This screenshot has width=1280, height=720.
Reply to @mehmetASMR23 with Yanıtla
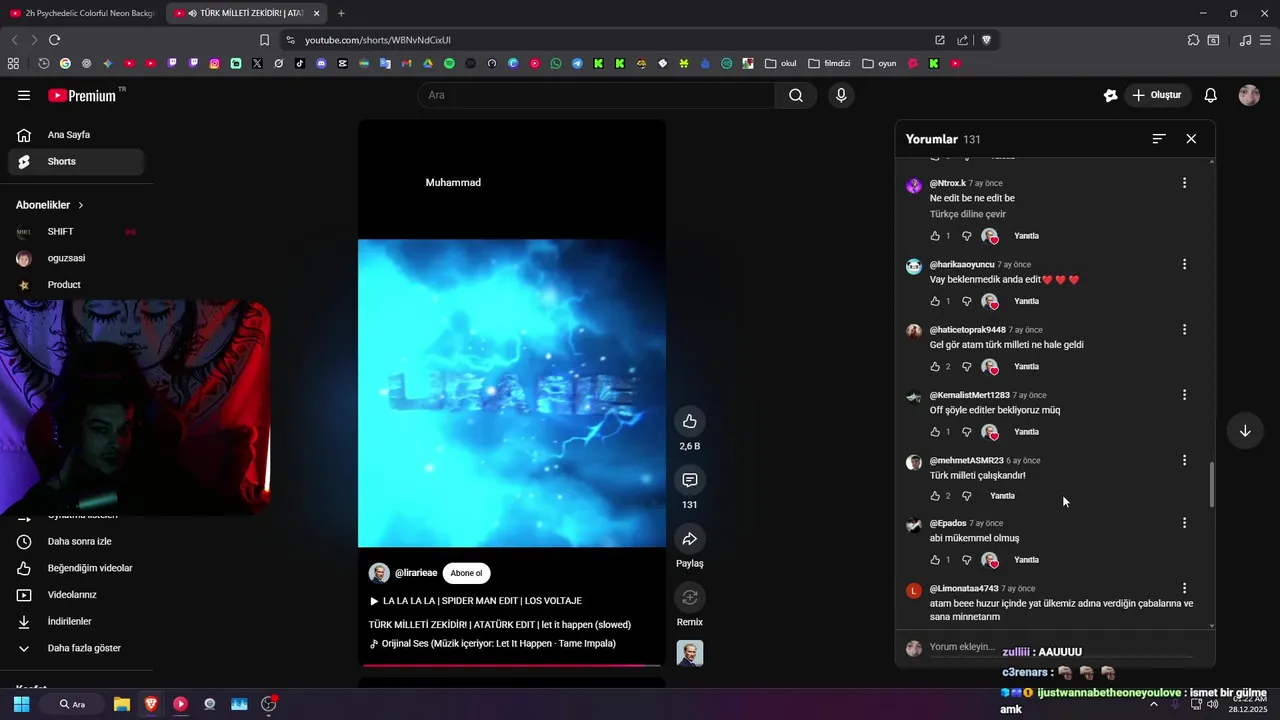[x=1002, y=496]
